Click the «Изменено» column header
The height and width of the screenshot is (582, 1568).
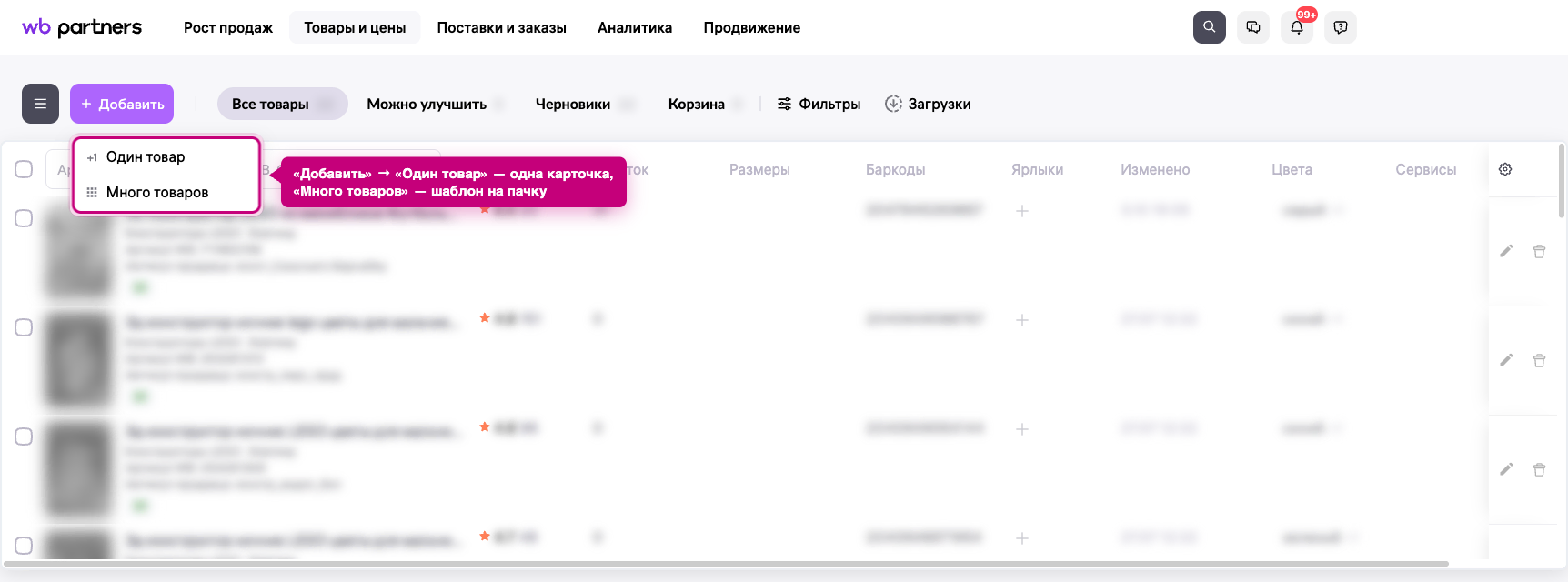(1155, 169)
